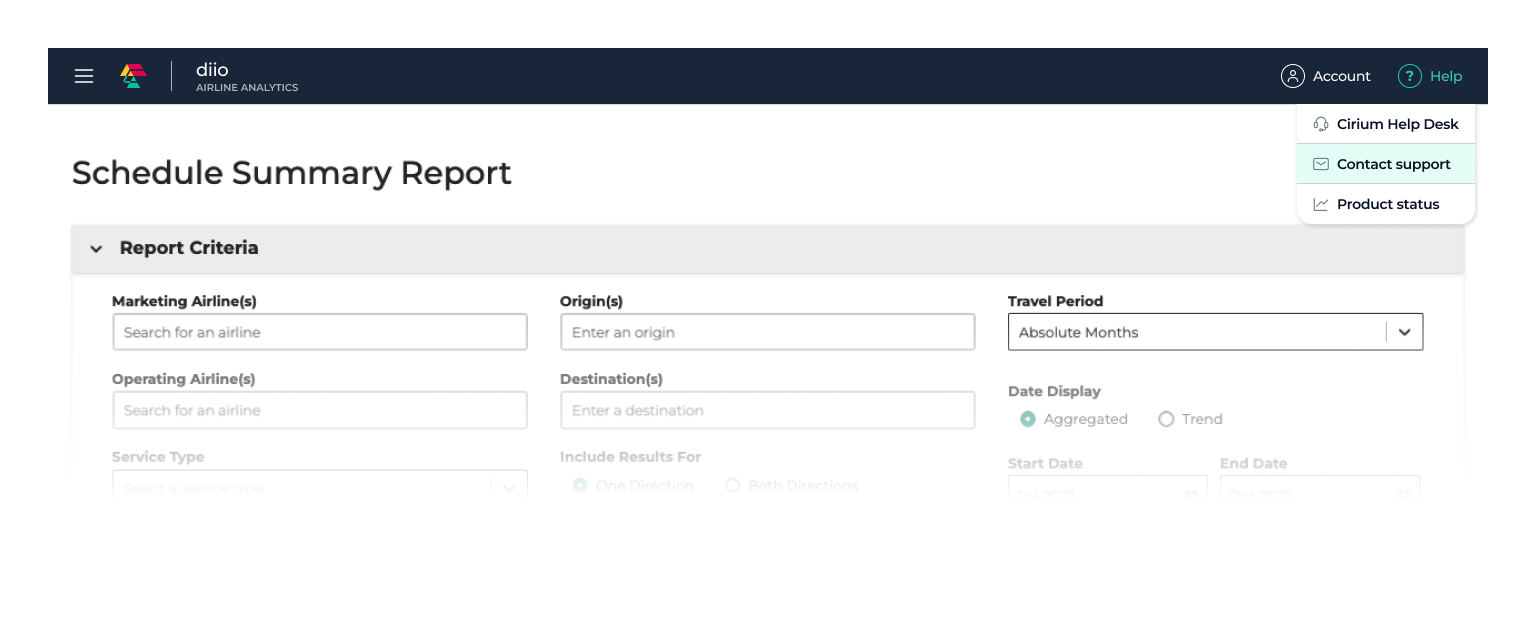Click the Account label in header
The width and height of the screenshot is (1536, 636).
tap(1341, 76)
